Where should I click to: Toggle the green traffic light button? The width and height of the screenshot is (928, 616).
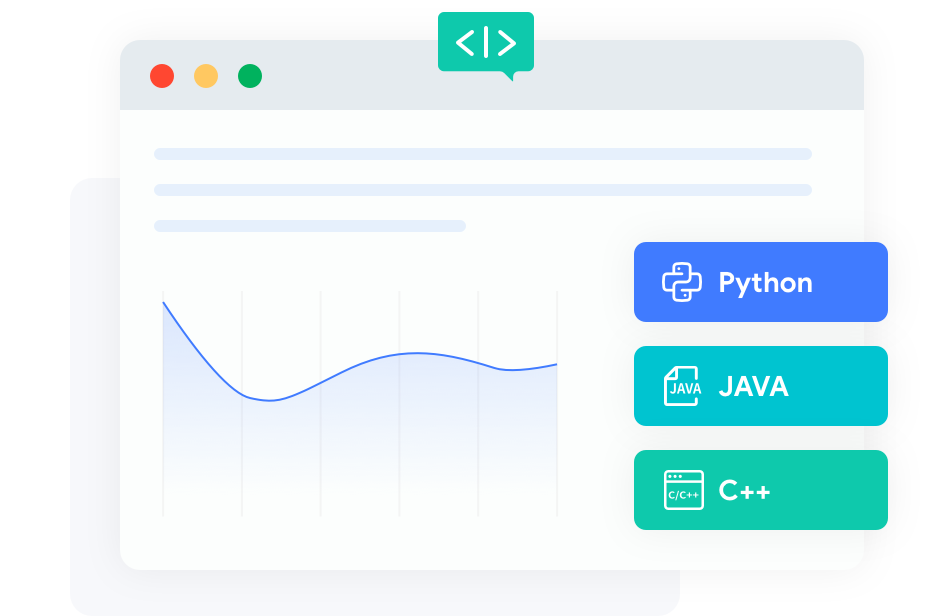coord(250,75)
